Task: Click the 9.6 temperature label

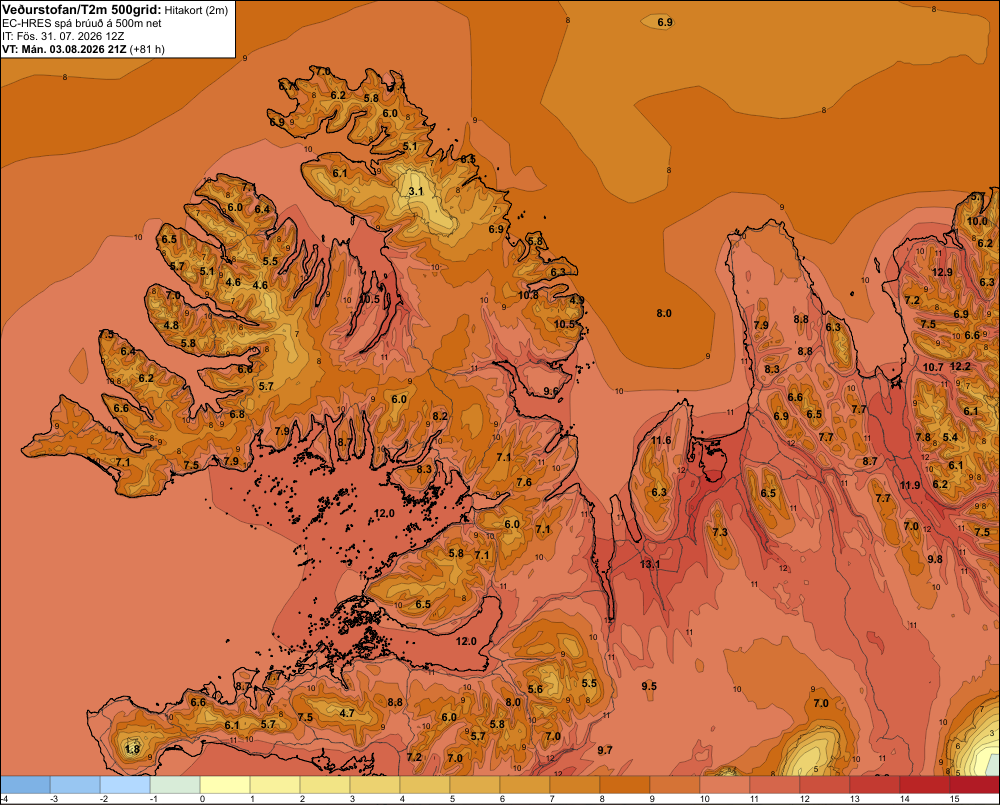Action: tap(550, 392)
